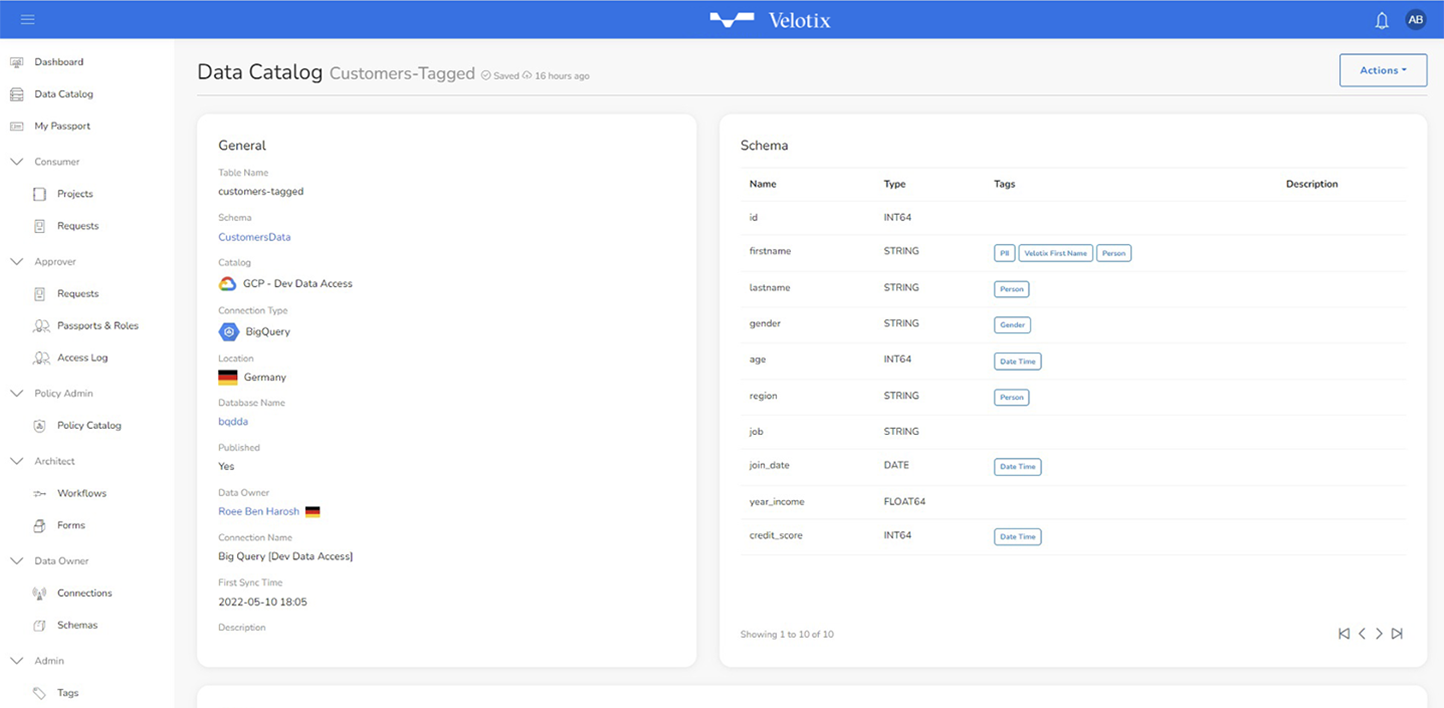Go to the last schema page
This screenshot has height=708, width=1444.
pyautogui.click(x=1397, y=634)
